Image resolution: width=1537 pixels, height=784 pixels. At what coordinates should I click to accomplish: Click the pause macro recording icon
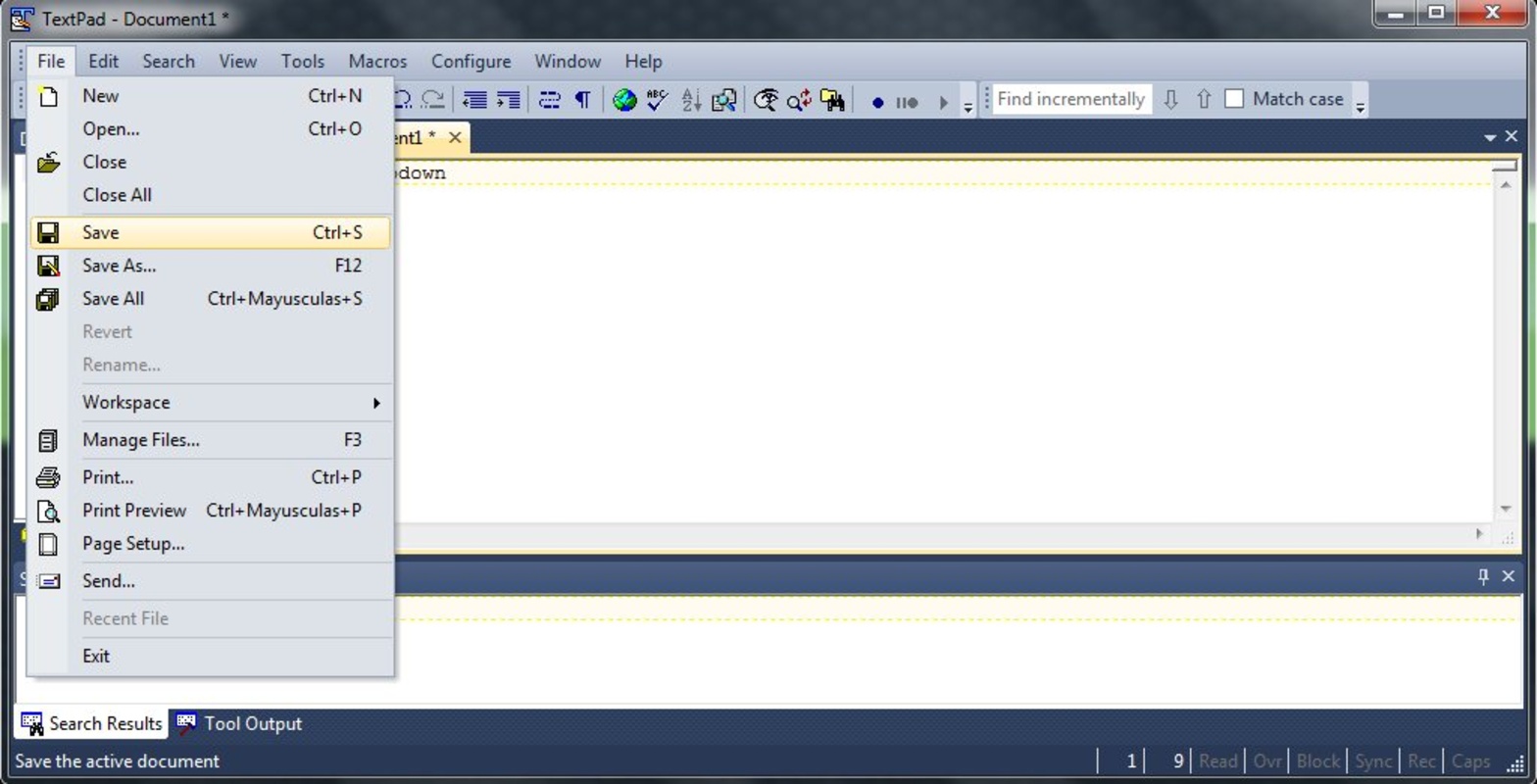[907, 102]
